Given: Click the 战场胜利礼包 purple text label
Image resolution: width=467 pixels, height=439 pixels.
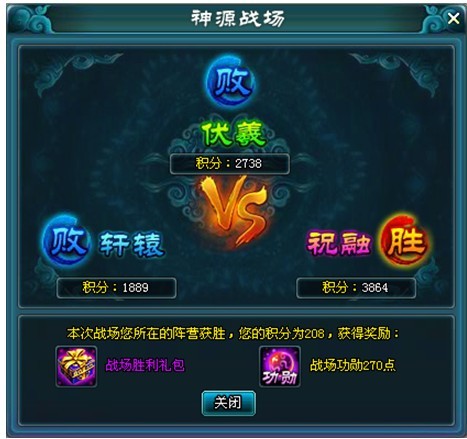Looking at the screenshot, I should coord(145,365).
